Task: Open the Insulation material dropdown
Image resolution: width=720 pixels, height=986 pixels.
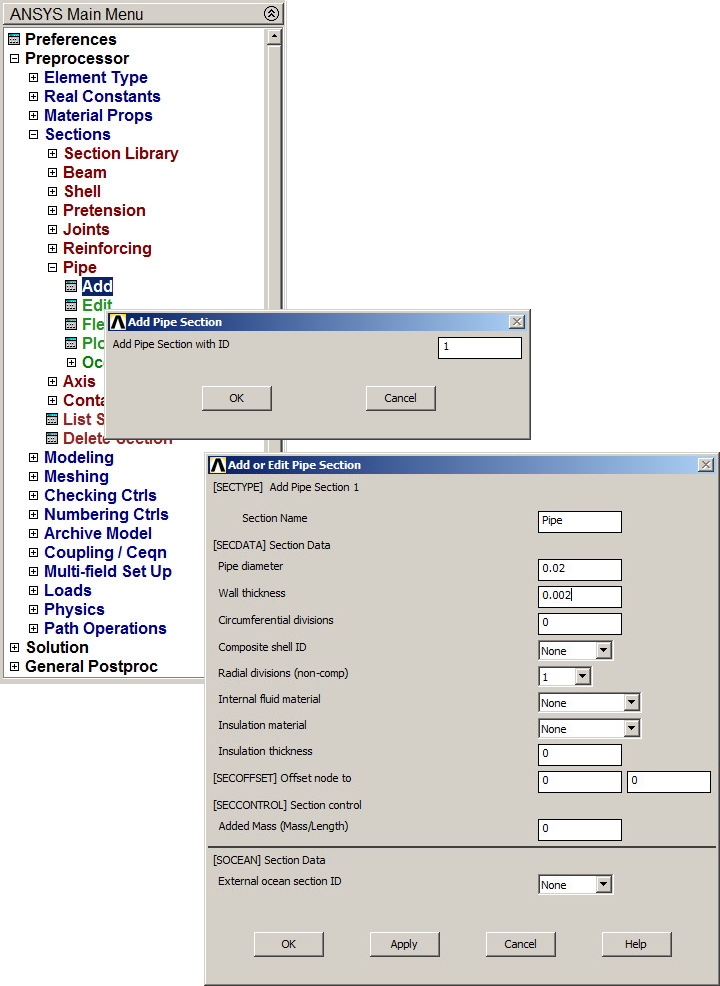Action: [x=632, y=728]
